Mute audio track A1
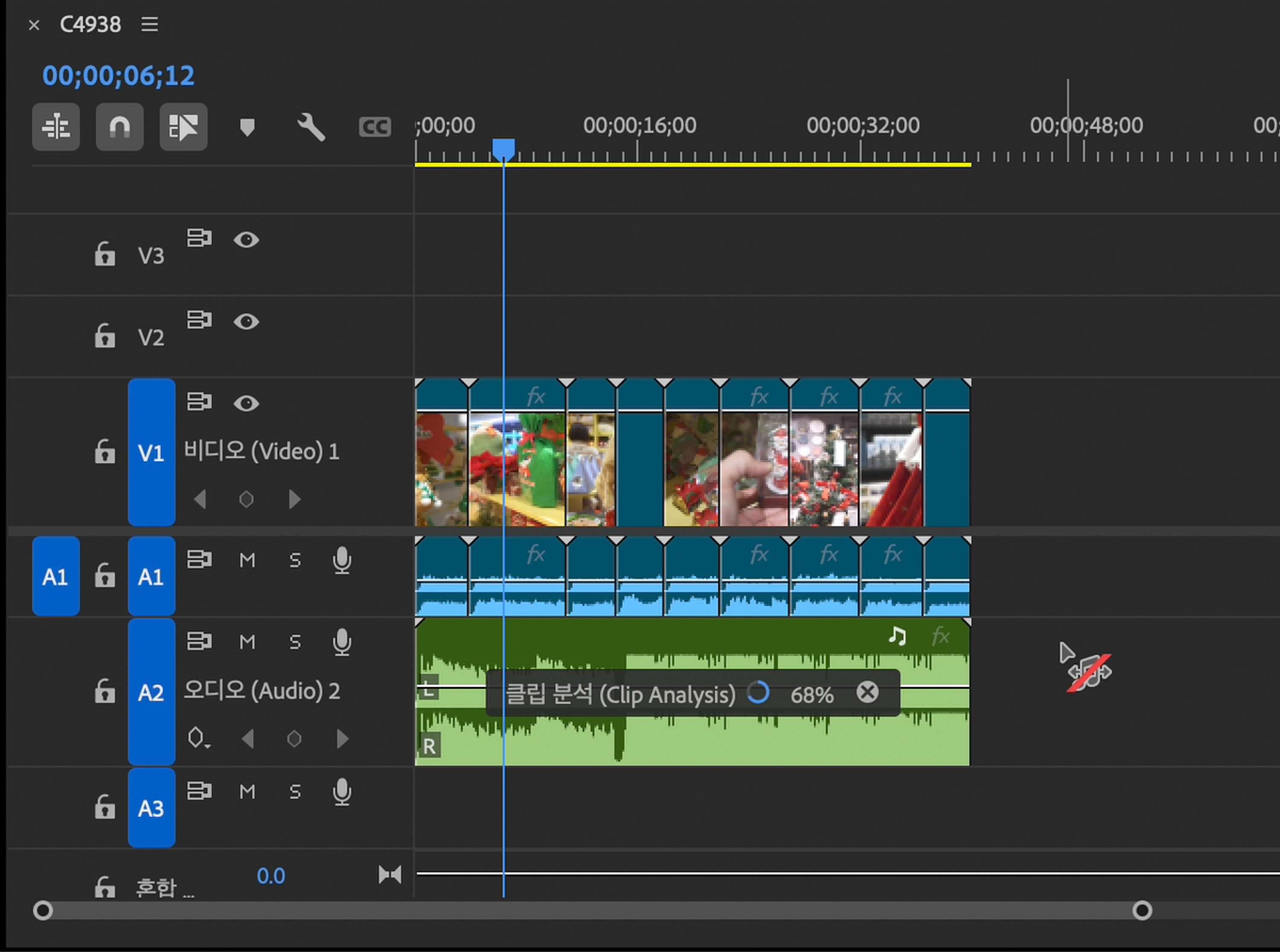Image resolution: width=1280 pixels, height=952 pixels. click(x=247, y=560)
